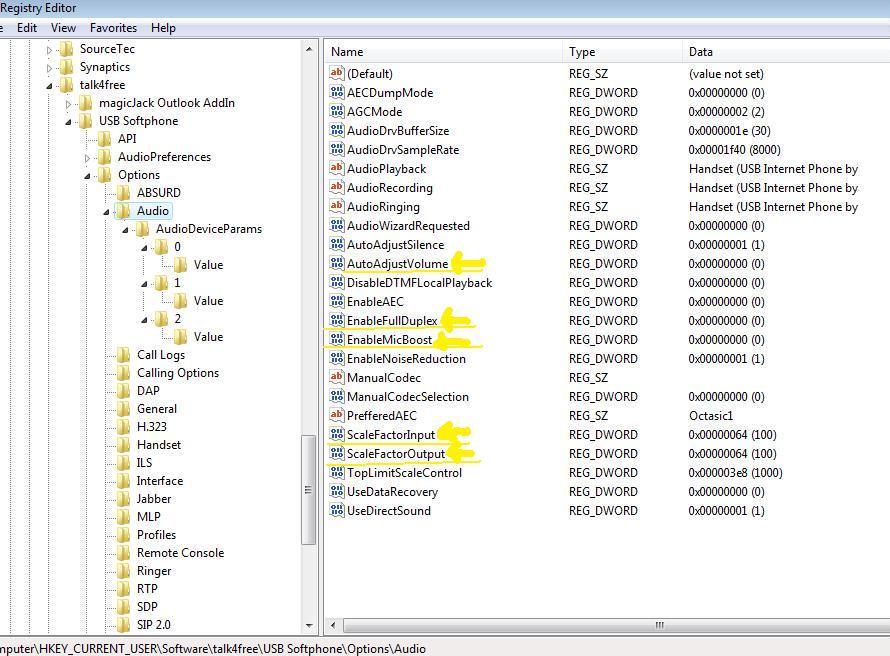Screen dimensions: 890x656
Task: Expand the AudioPreferences tree node
Action: coord(87,158)
